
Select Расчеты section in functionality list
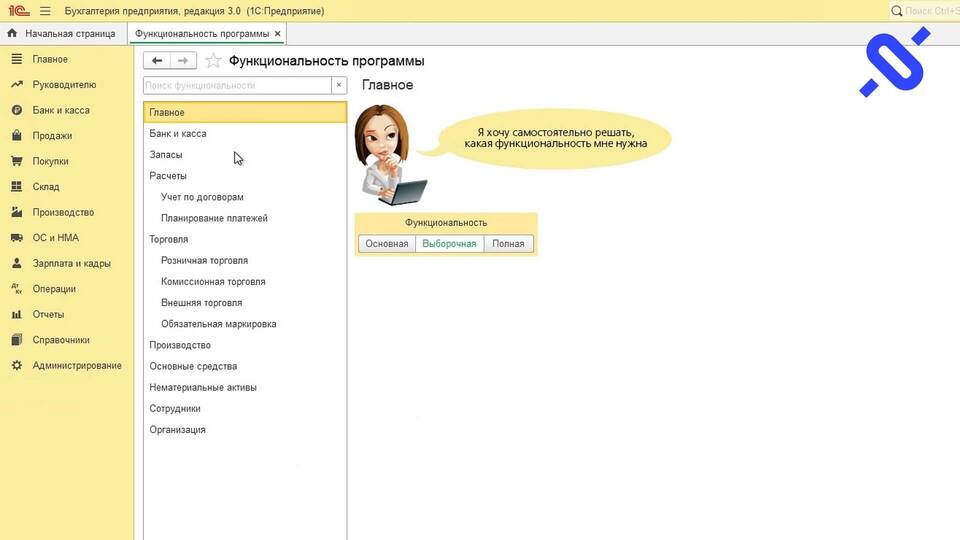pos(168,176)
